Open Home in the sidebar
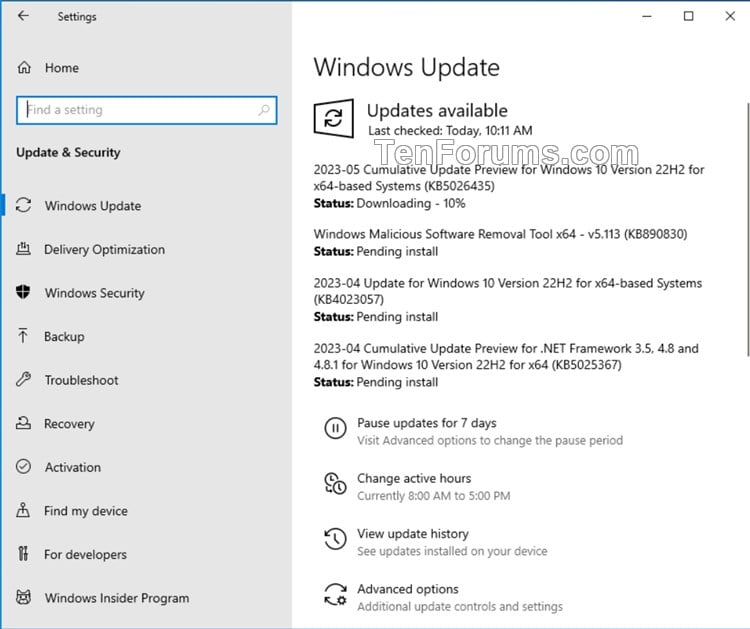750x629 pixels. click(x=62, y=68)
